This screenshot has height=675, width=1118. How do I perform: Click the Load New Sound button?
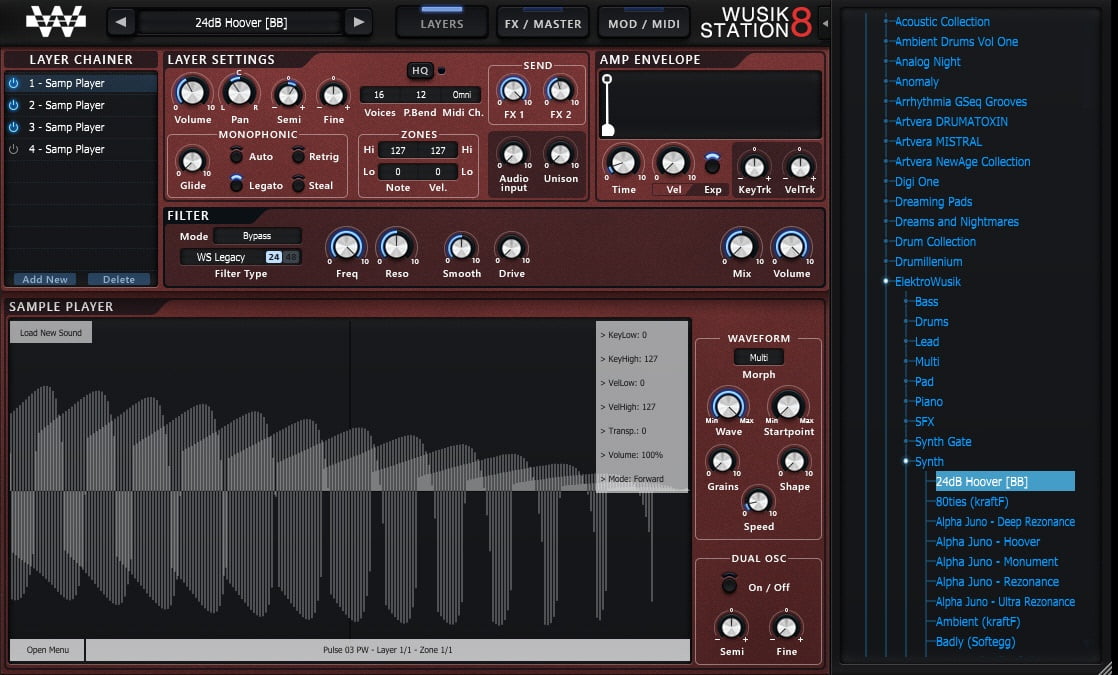(51, 333)
